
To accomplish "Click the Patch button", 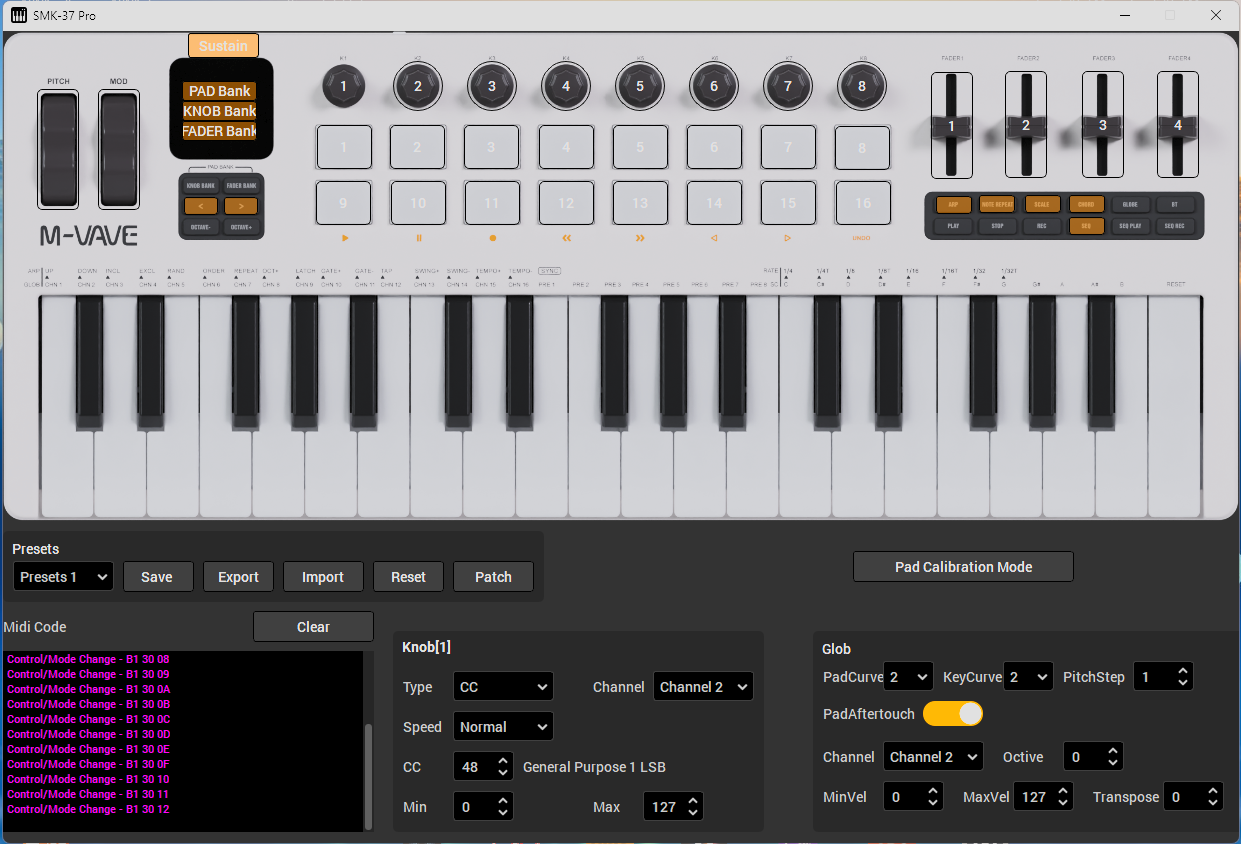I will (x=493, y=577).
